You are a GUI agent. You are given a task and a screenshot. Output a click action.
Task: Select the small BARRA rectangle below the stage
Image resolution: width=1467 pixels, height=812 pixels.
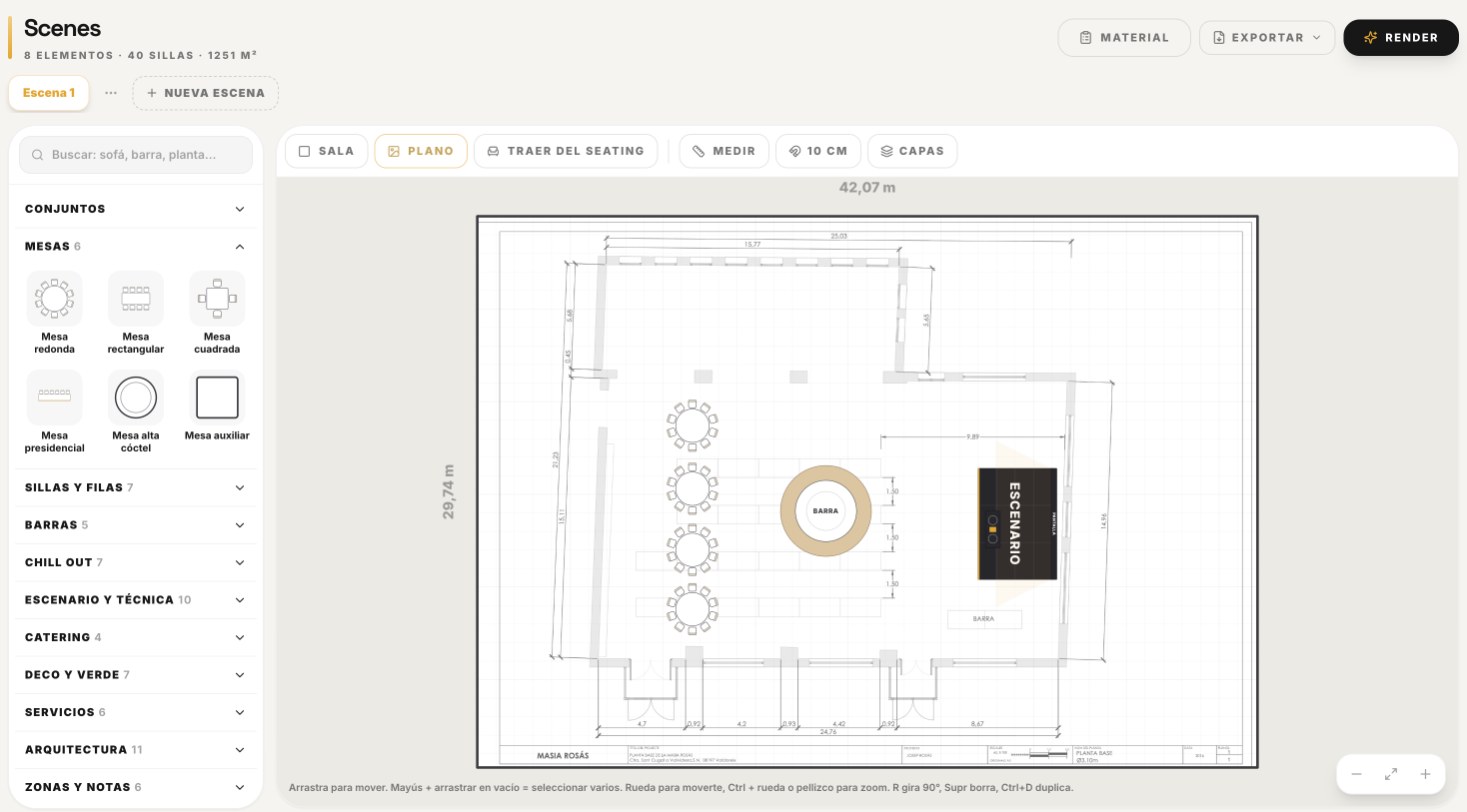[984, 619]
